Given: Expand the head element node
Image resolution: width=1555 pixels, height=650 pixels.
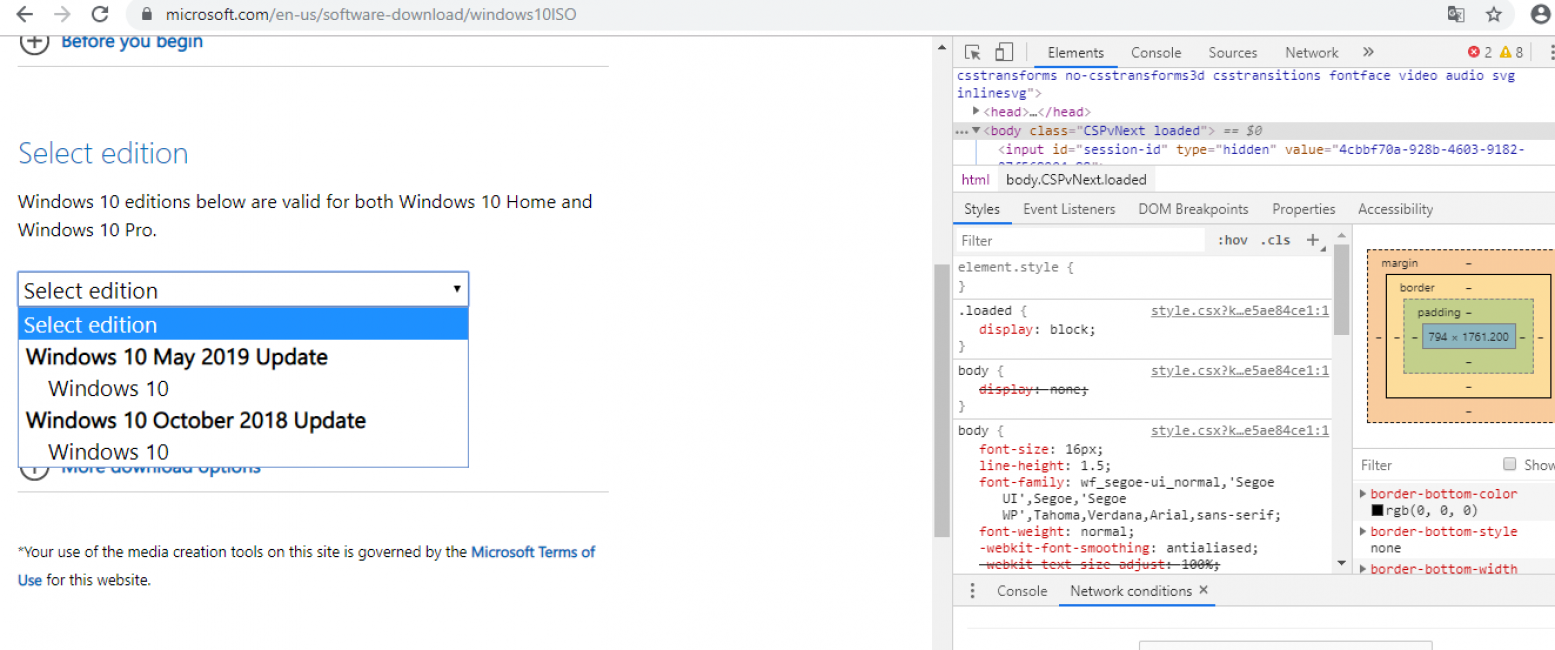Looking at the screenshot, I should pyautogui.click(x=976, y=111).
